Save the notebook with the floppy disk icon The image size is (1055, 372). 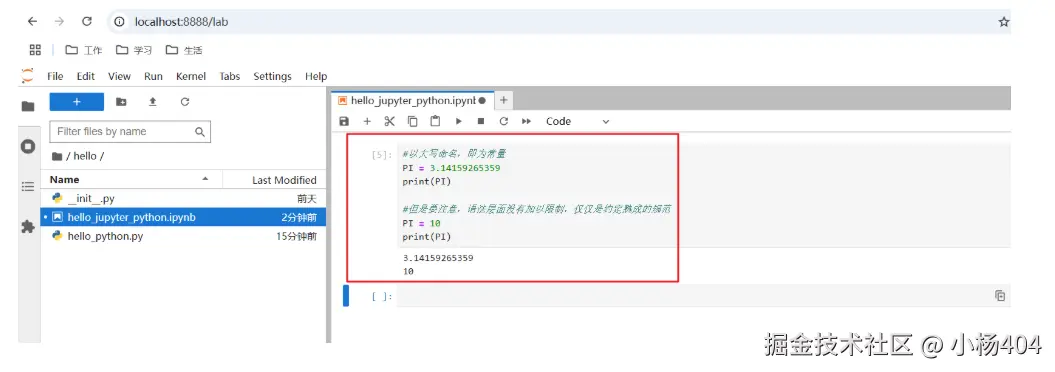[x=344, y=121]
